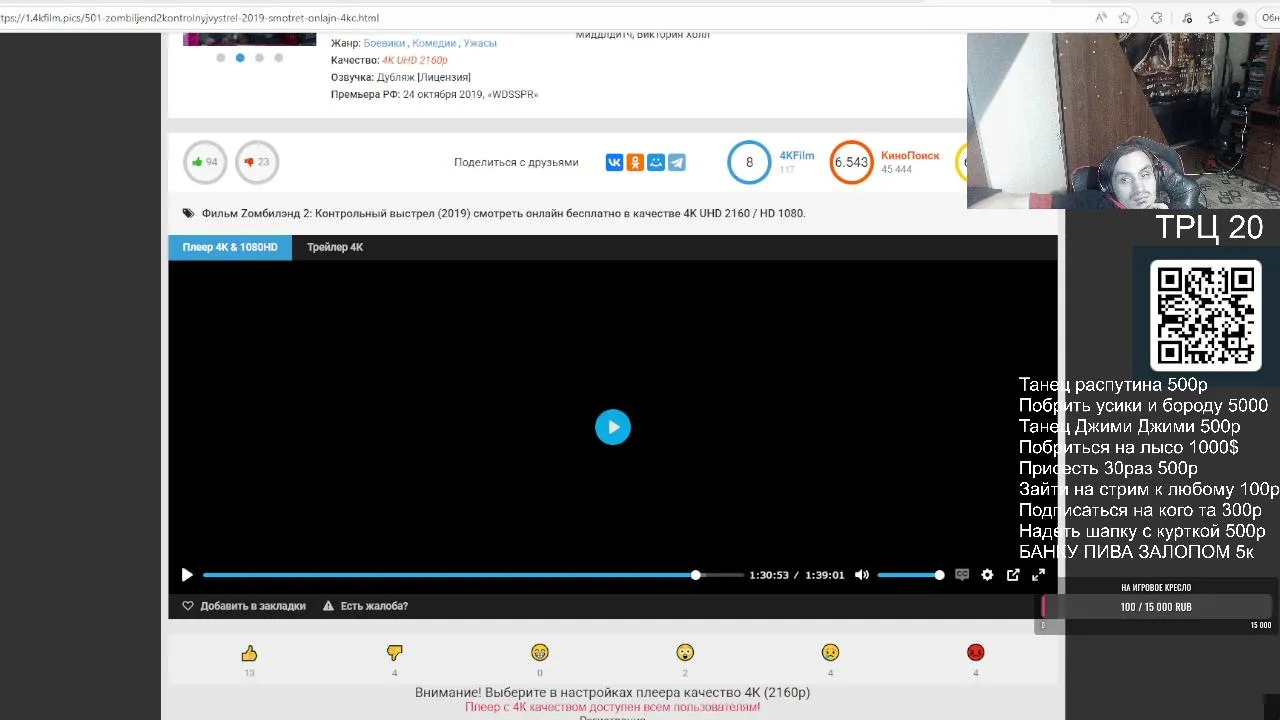Click the tag icon before the film title
The width and height of the screenshot is (1280, 720).
click(188, 213)
